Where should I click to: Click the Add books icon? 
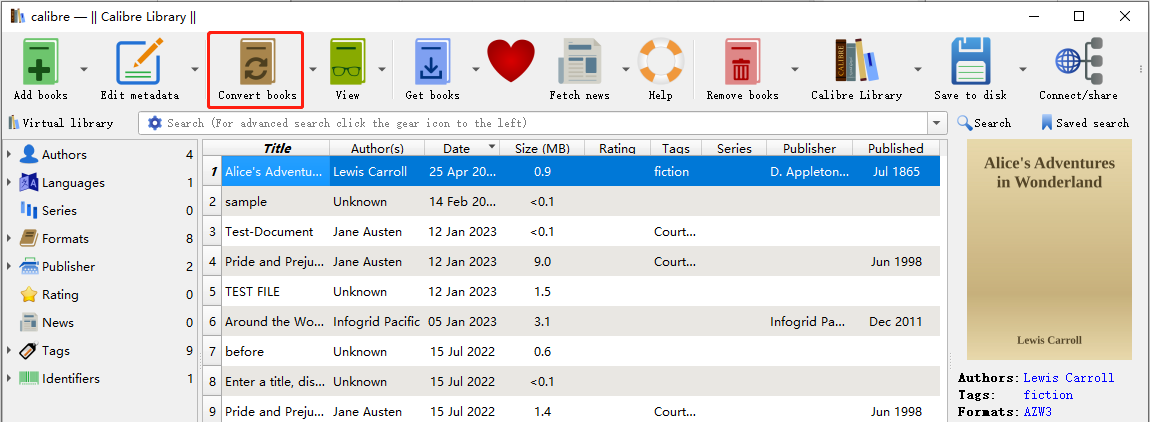[x=40, y=62]
